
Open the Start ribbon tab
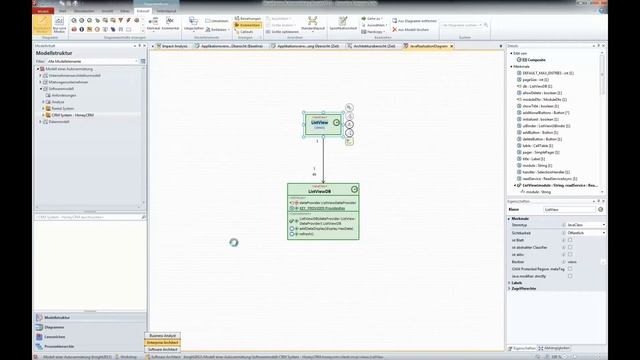[62, 11]
